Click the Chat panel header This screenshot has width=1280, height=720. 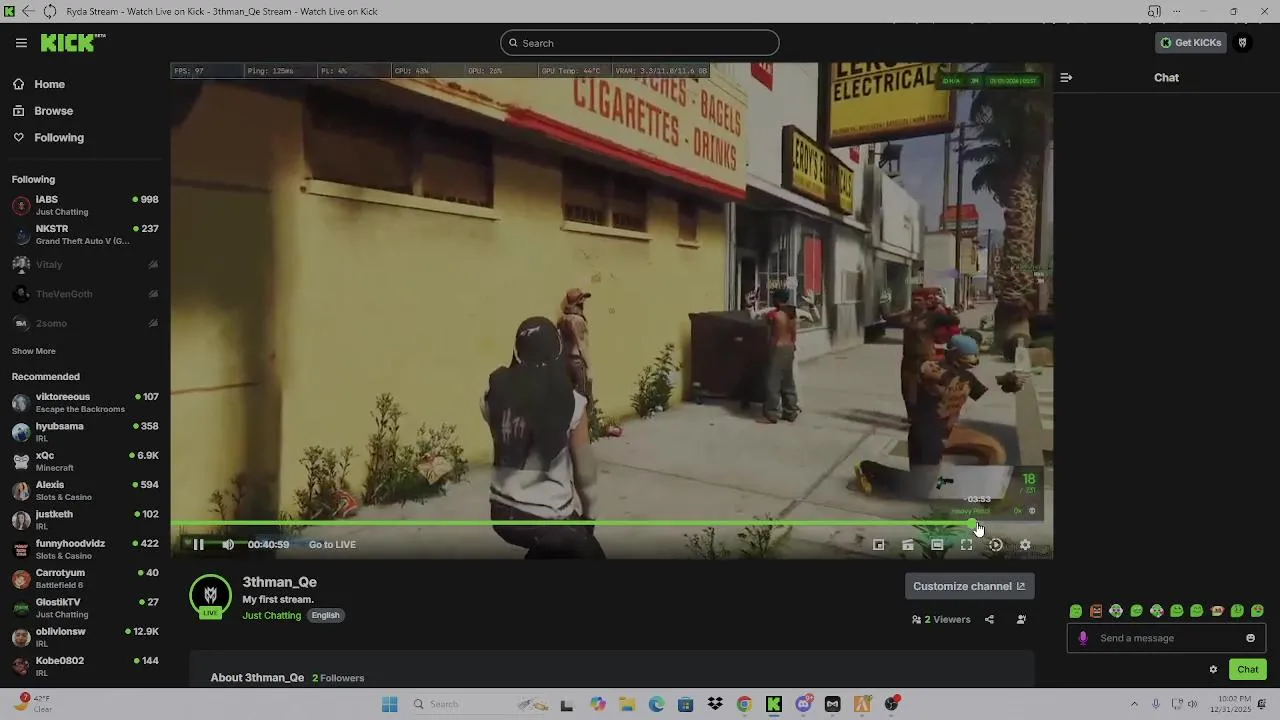1166,78
